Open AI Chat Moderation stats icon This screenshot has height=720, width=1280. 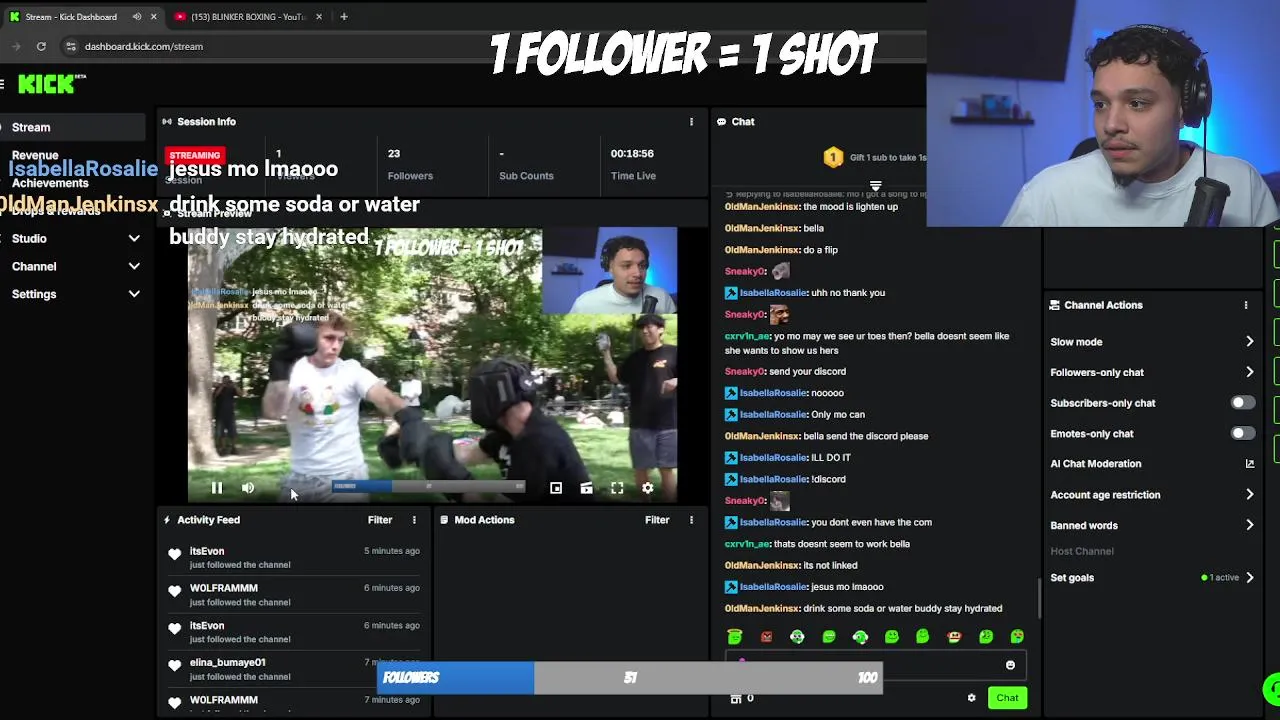(1250, 464)
